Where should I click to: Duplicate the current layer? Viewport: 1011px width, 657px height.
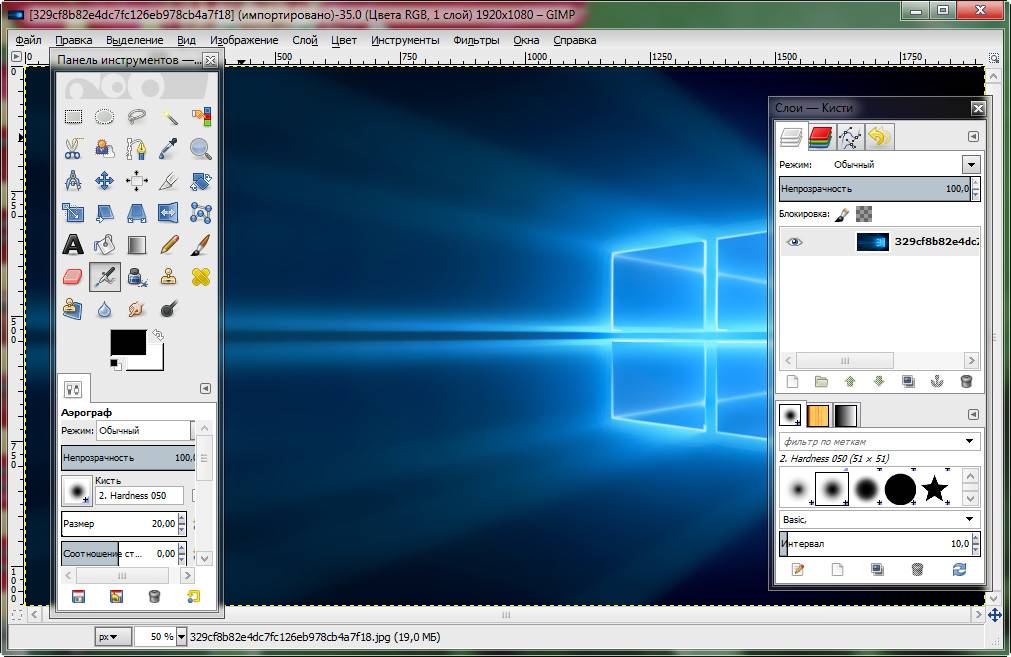coord(908,382)
